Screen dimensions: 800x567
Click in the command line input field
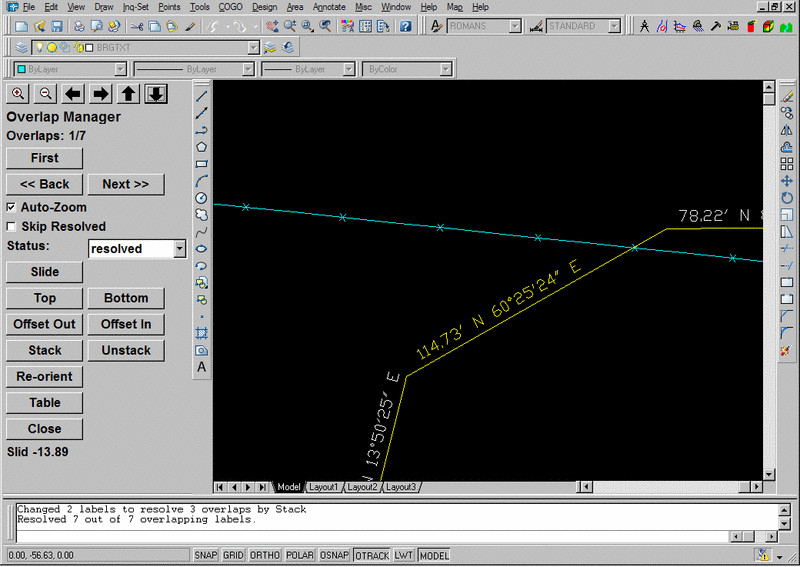372,536
